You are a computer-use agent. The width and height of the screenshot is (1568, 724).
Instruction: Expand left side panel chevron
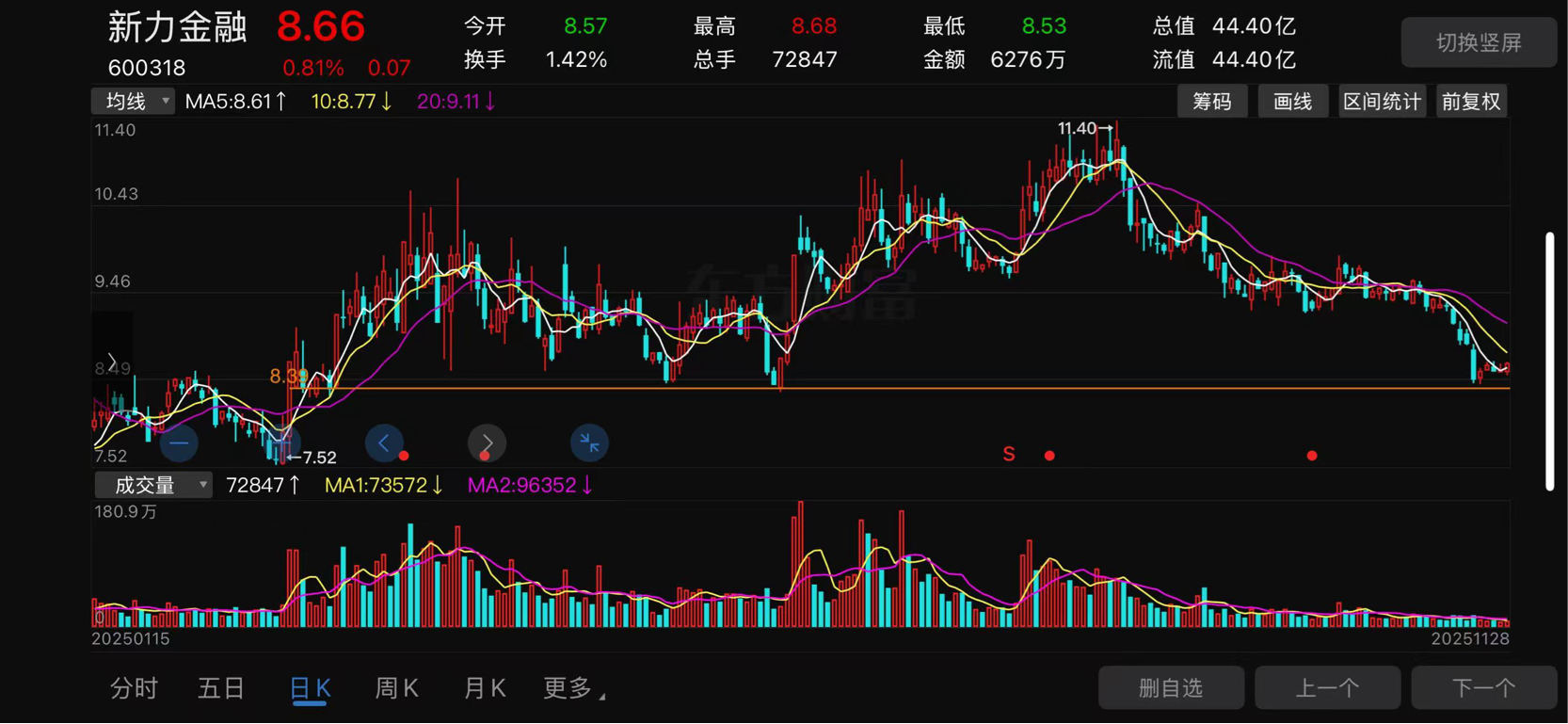(x=112, y=362)
